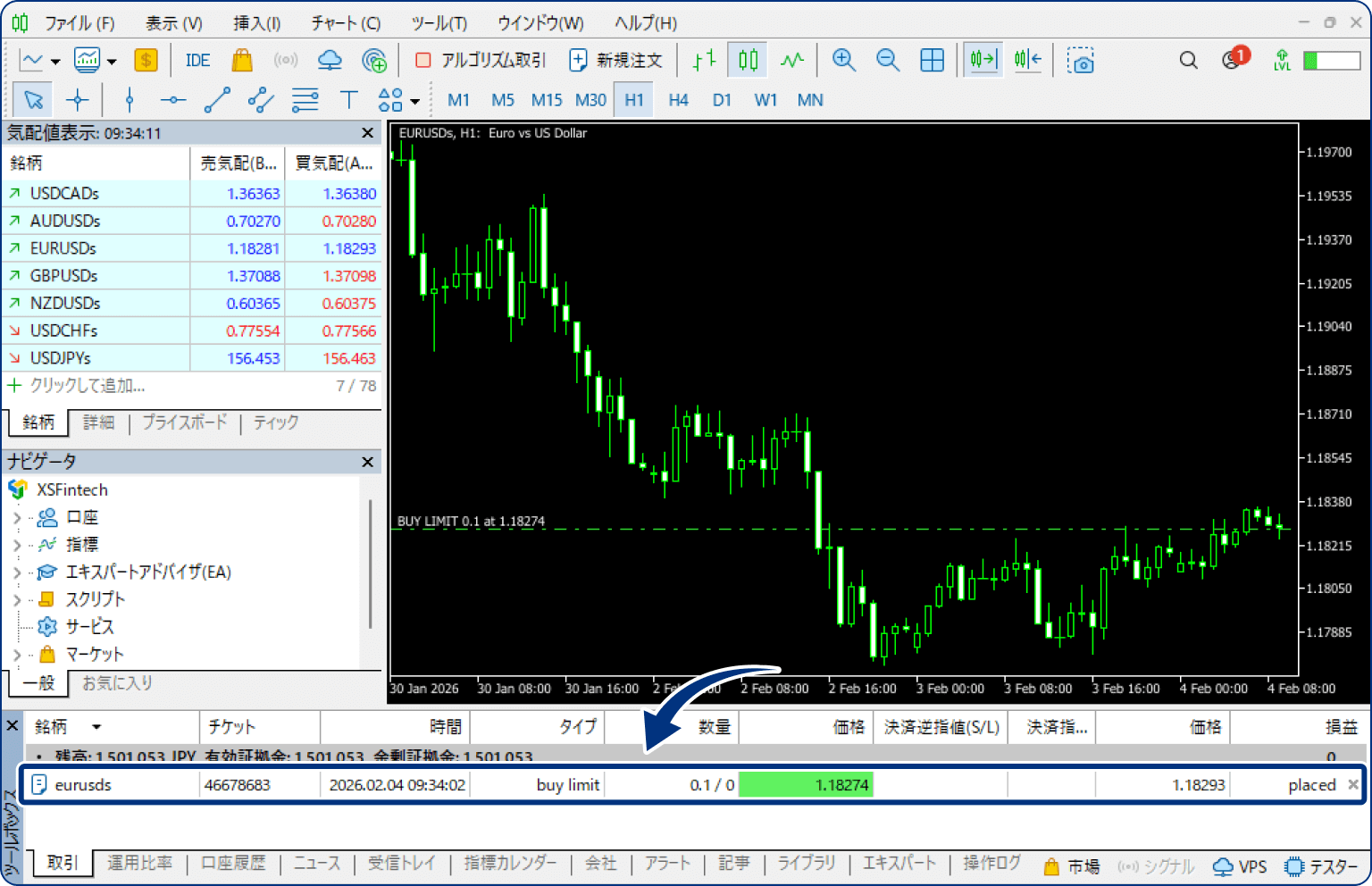Open the objects shapes dropdown arrow
Image resolution: width=1372 pixels, height=886 pixels.
click(x=415, y=101)
